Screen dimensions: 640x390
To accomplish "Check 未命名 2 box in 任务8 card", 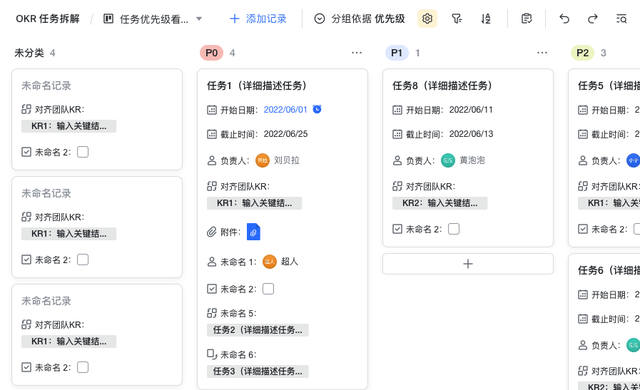I will pyautogui.click(x=454, y=229).
